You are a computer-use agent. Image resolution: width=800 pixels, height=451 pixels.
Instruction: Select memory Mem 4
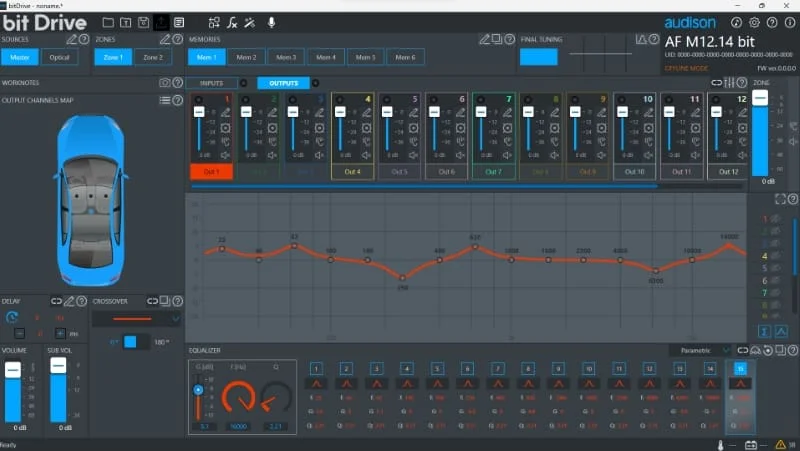point(326,57)
